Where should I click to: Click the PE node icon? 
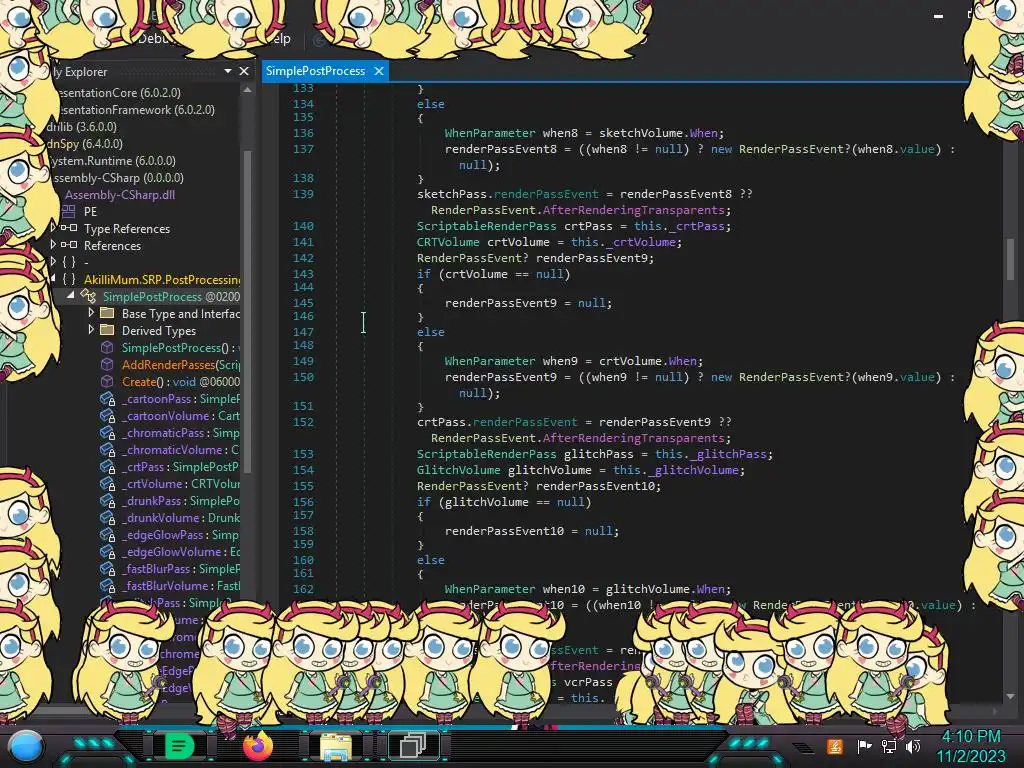pyautogui.click(x=69, y=211)
